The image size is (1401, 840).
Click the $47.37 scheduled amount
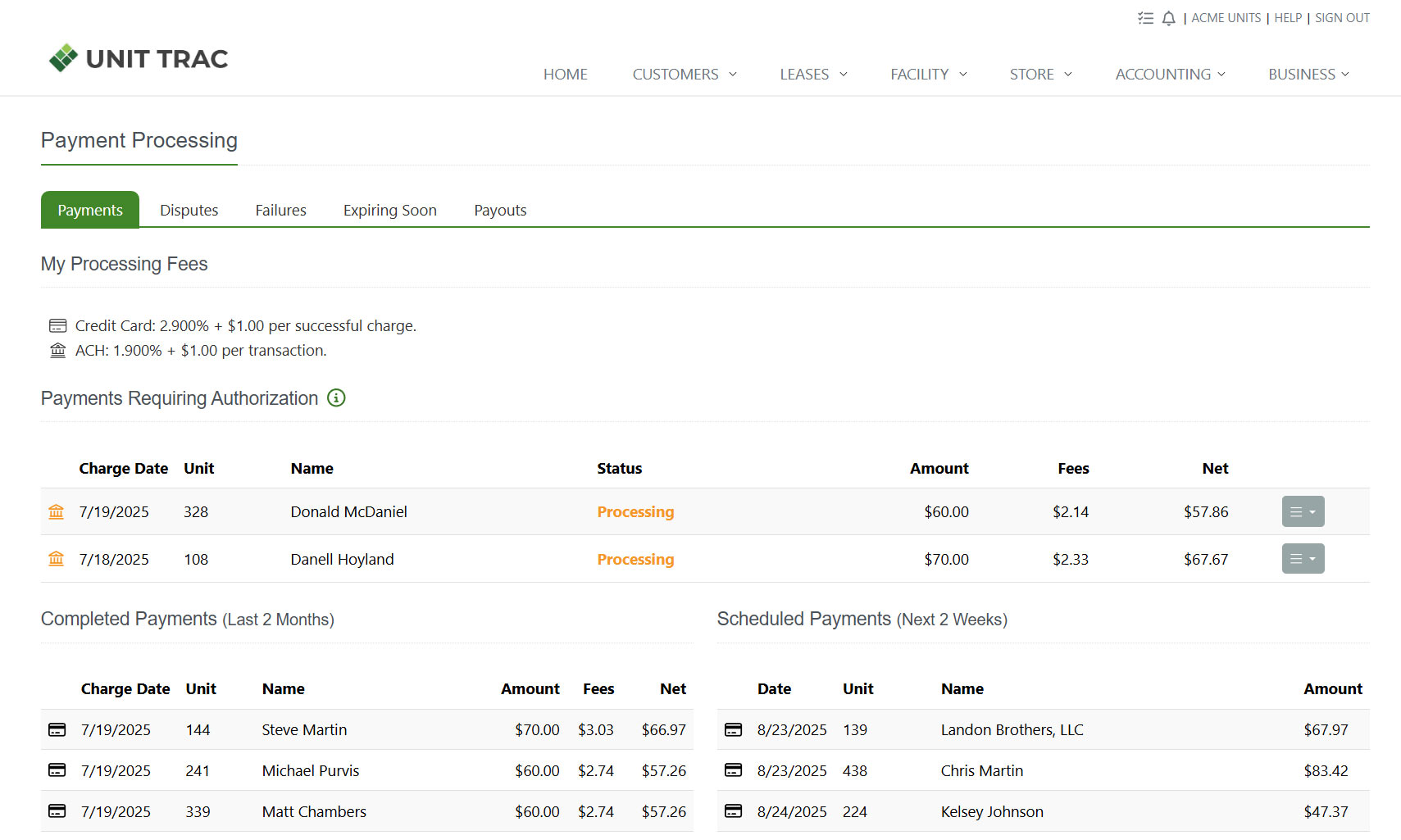point(1326,811)
